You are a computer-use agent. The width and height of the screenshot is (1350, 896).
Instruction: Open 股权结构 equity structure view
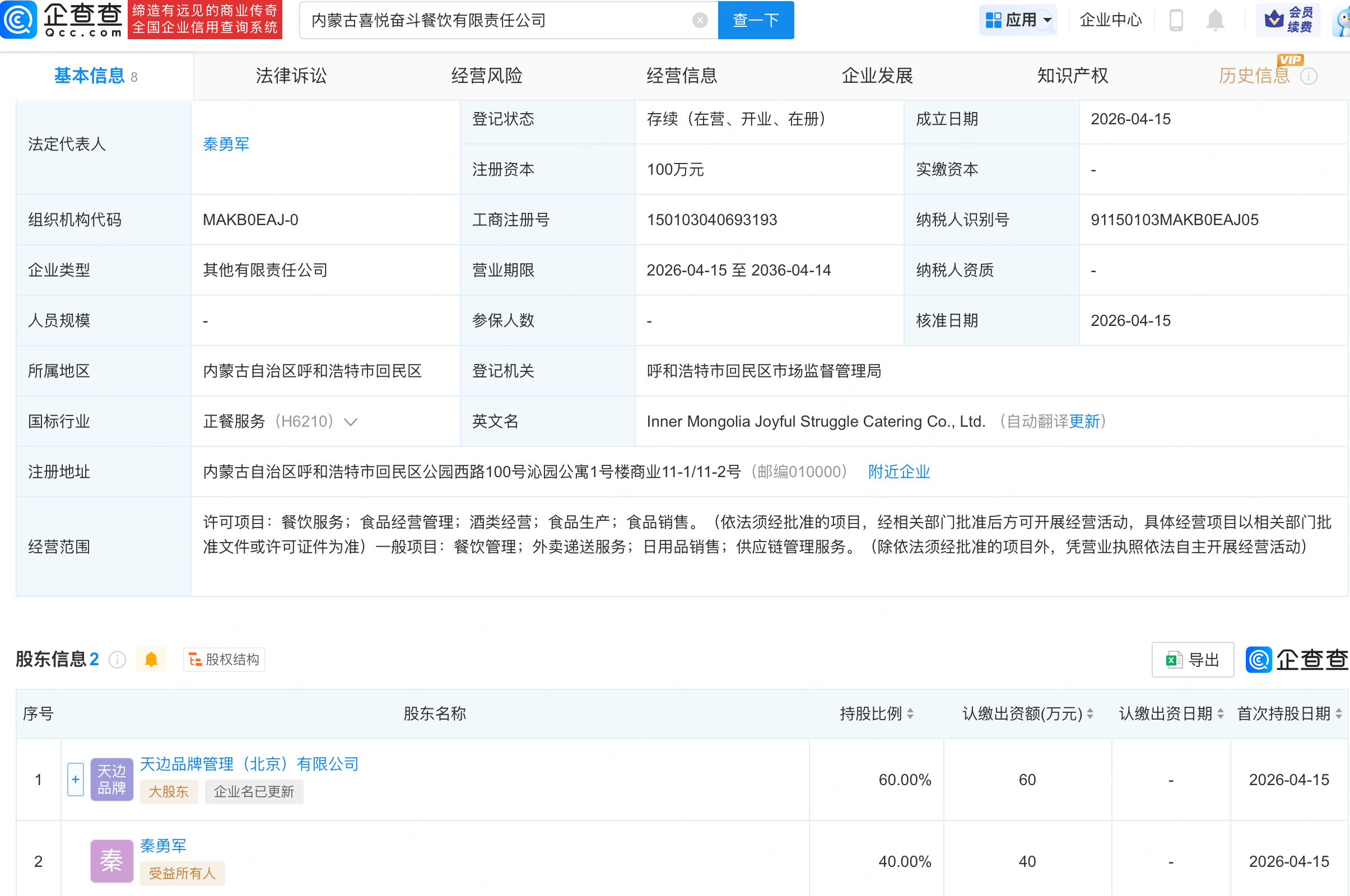tap(224, 660)
